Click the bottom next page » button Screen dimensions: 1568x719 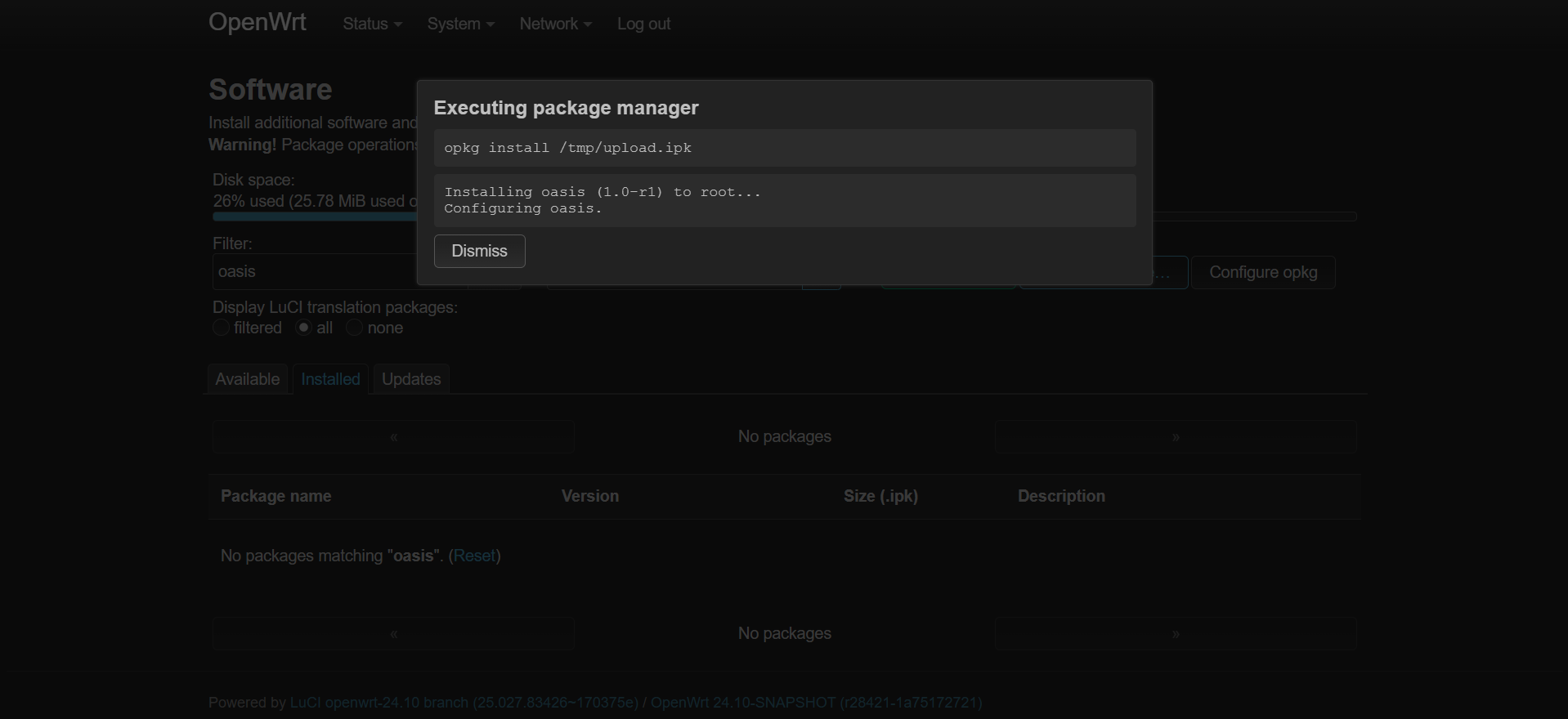click(x=1176, y=634)
